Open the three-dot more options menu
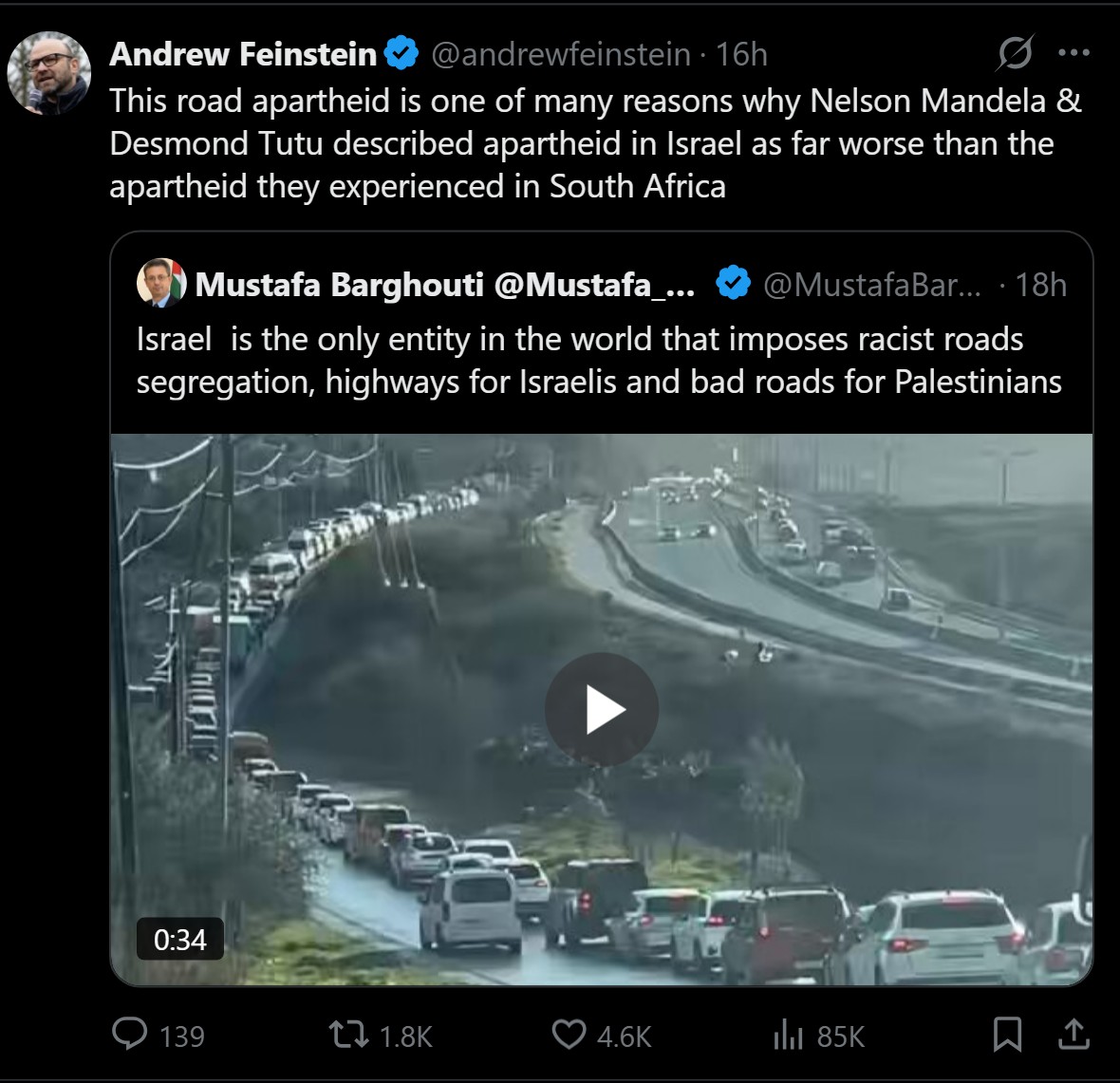This screenshot has width=1120, height=1083. 1073,54
